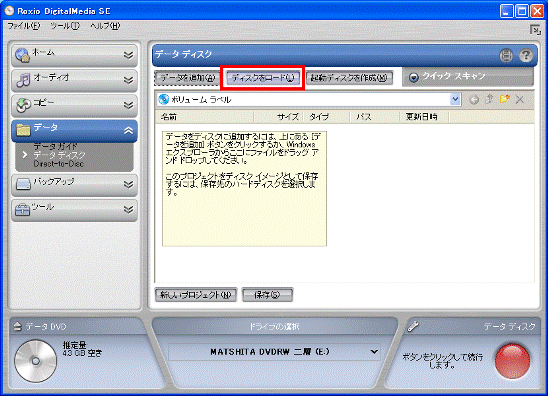Click the ディスクをロード button

(262, 78)
